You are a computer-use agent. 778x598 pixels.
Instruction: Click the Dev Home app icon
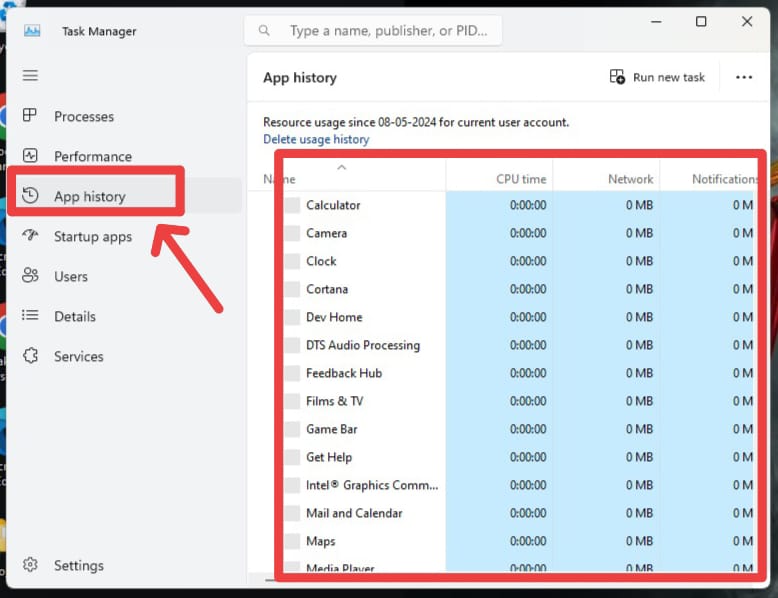292,317
